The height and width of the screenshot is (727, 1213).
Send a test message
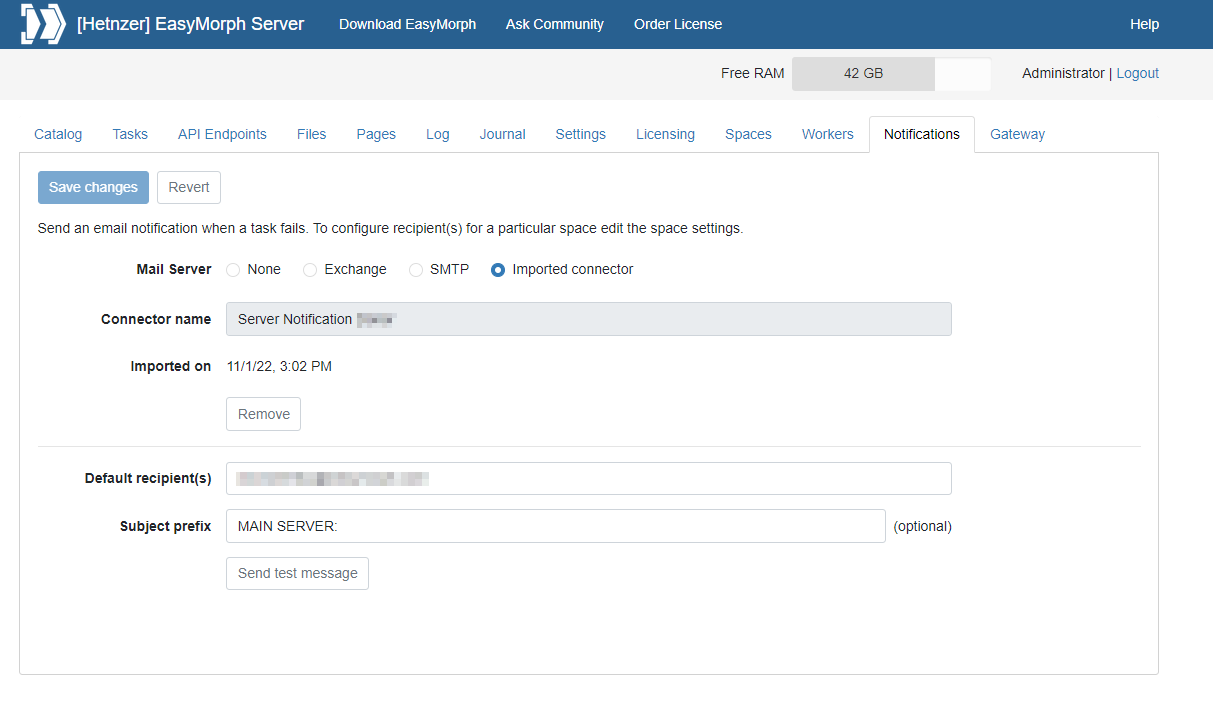point(297,573)
